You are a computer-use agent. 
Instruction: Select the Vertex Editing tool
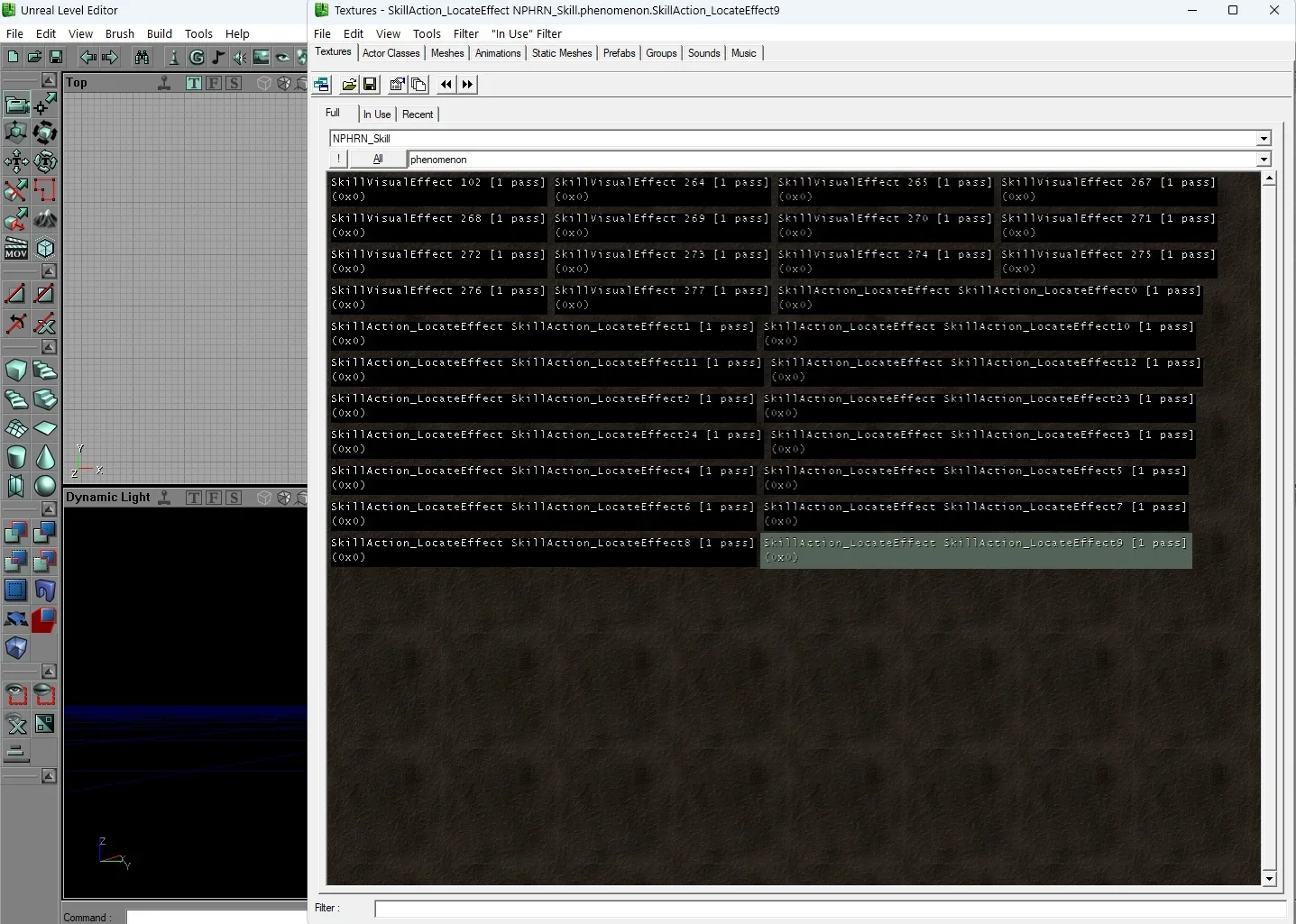[45, 104]
